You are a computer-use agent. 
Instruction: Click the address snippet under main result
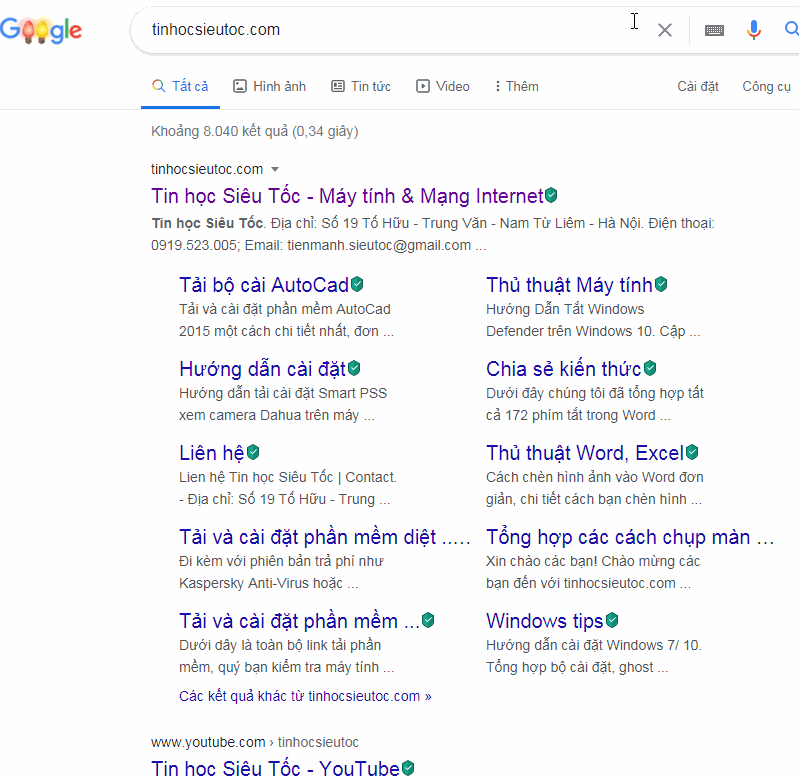pos(433,234)
